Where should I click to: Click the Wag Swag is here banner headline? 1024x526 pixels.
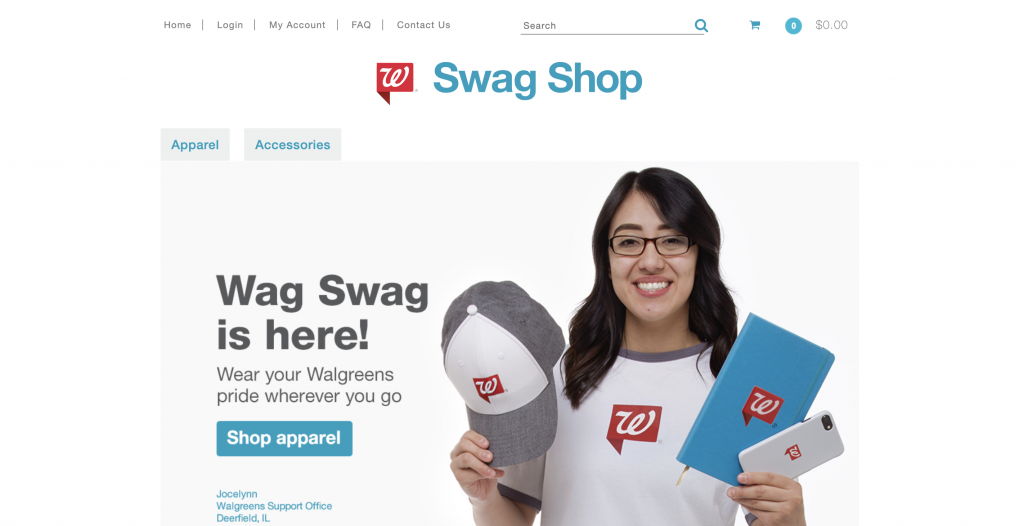[323, 312]
